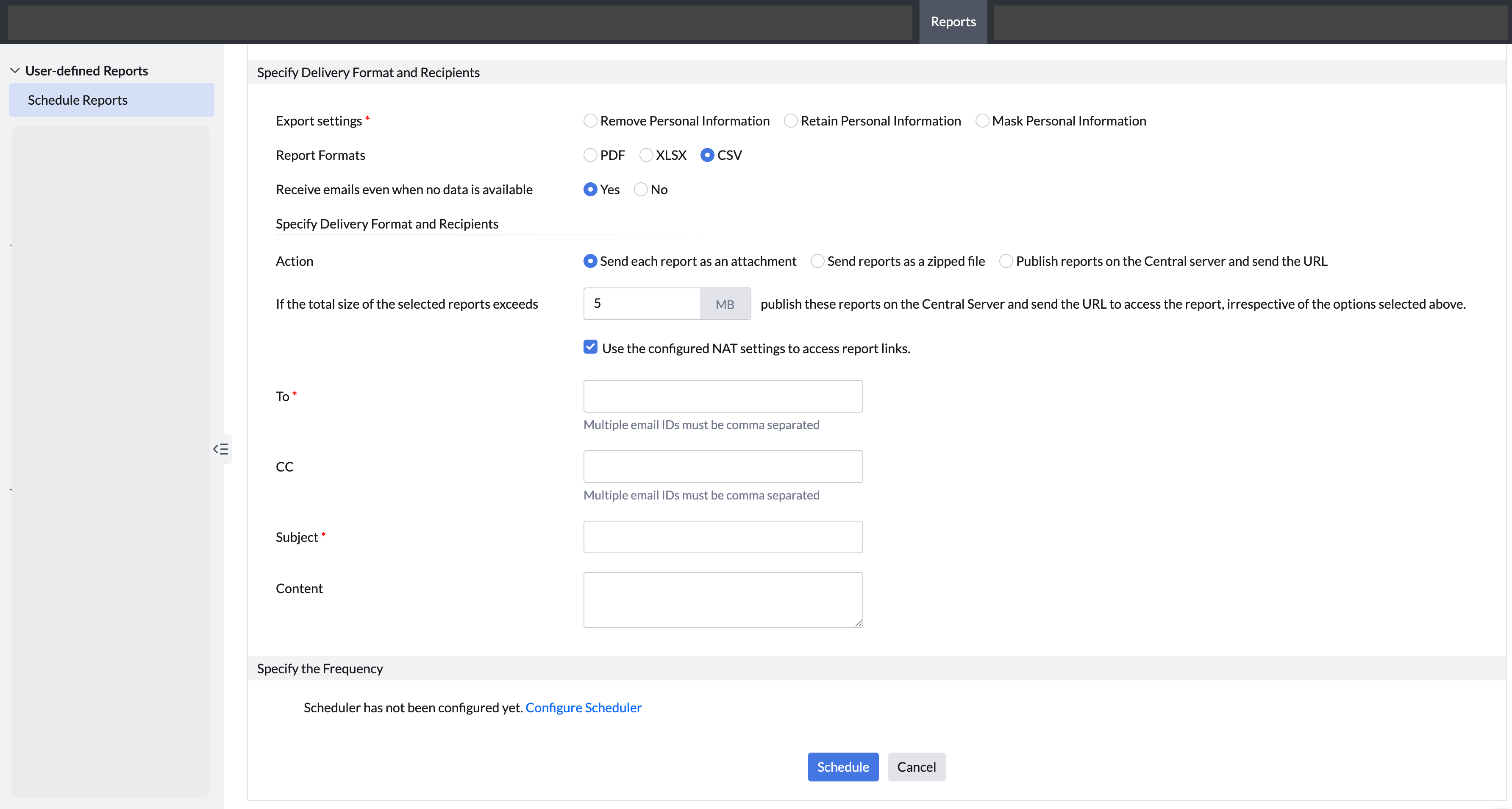Click the To email field
This screenshot has width=1512, height=809.
click(723, 396)
